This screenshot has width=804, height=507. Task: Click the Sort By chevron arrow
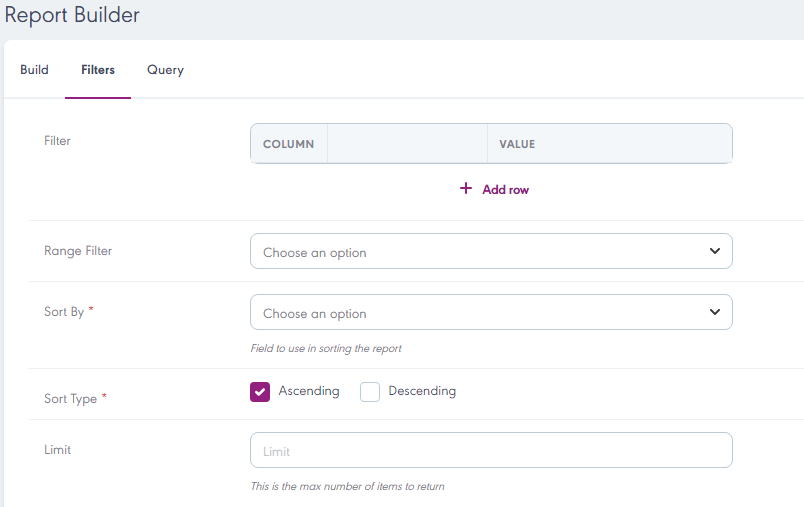point(714,312)
